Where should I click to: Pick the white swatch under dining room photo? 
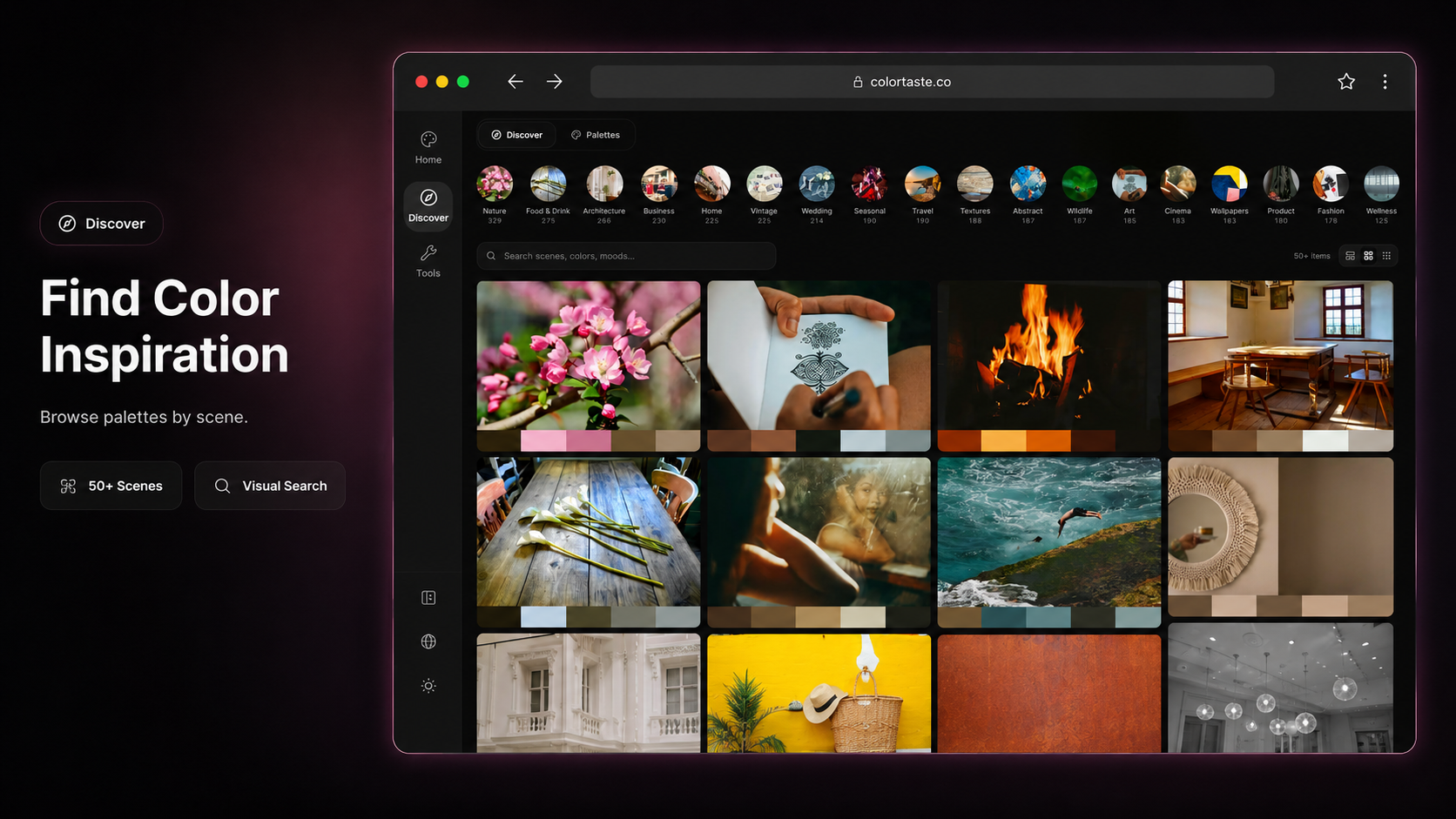[1325, 440]
